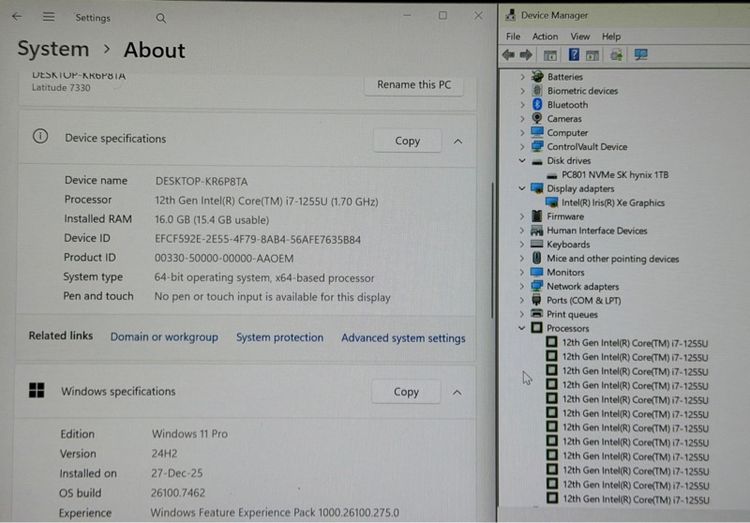The image size is (750, 523).
Task: Click the Batteries category icon
Action: [537, 77]
